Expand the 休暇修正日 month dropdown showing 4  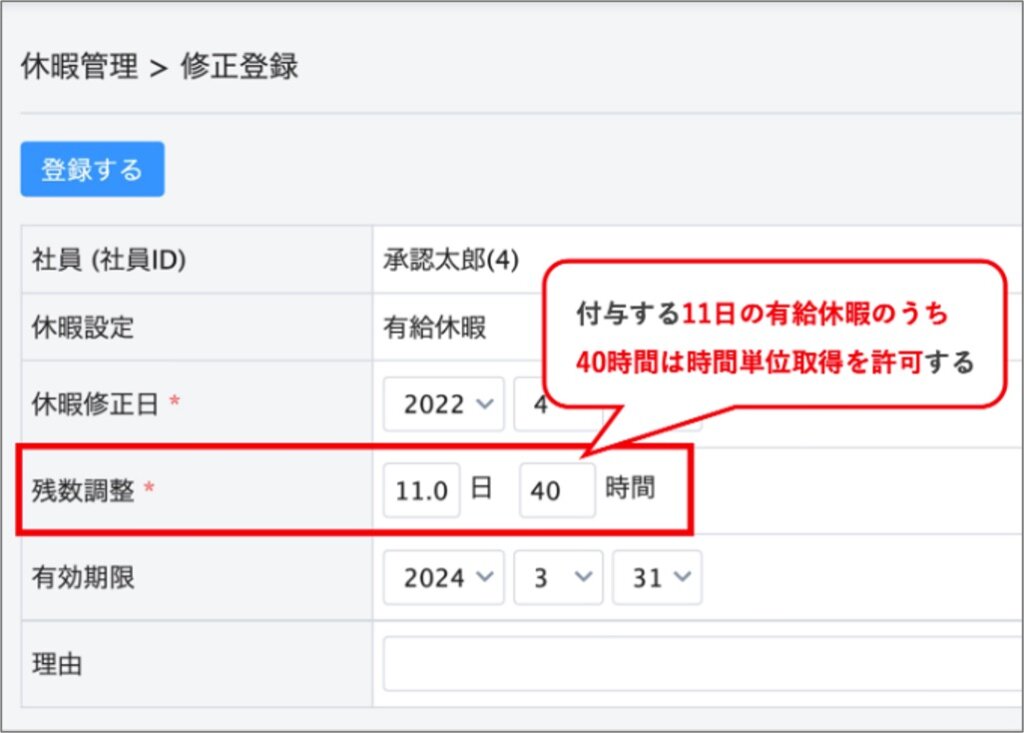click(529, 404)
